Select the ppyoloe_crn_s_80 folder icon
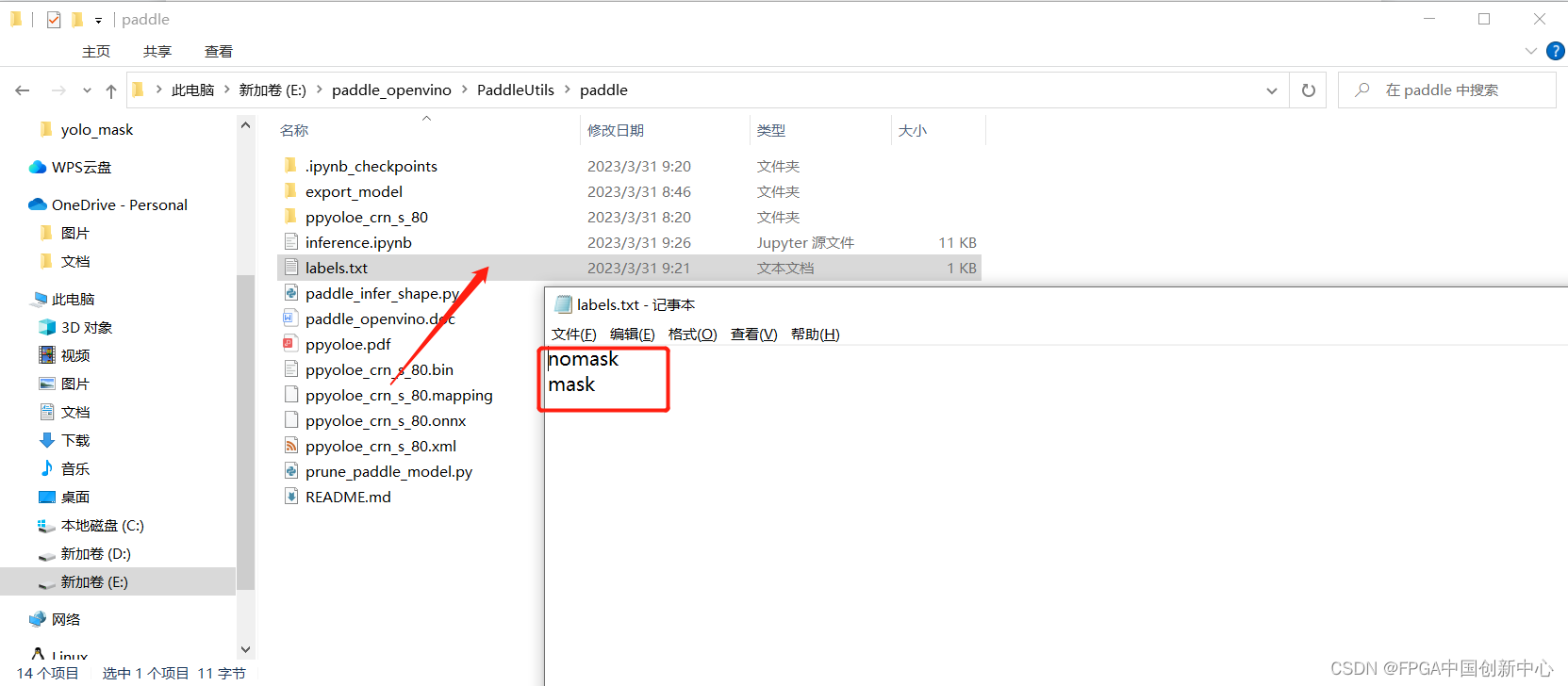Screen dimensions: 1568x686 click(x=291, y=217)
